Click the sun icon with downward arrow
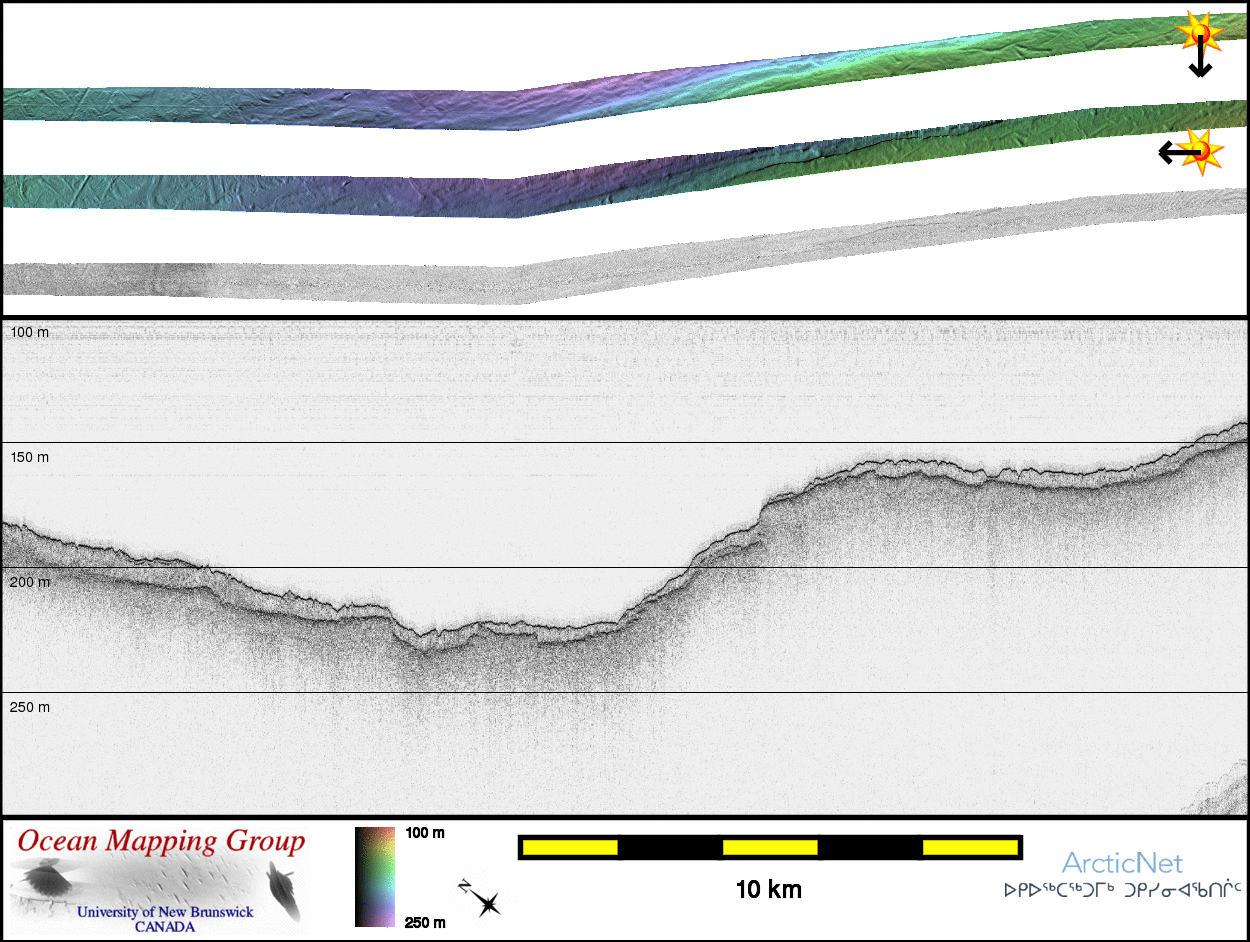Screen dimensions: 1250x942 pyautogui.click(x=1198, y=34)
